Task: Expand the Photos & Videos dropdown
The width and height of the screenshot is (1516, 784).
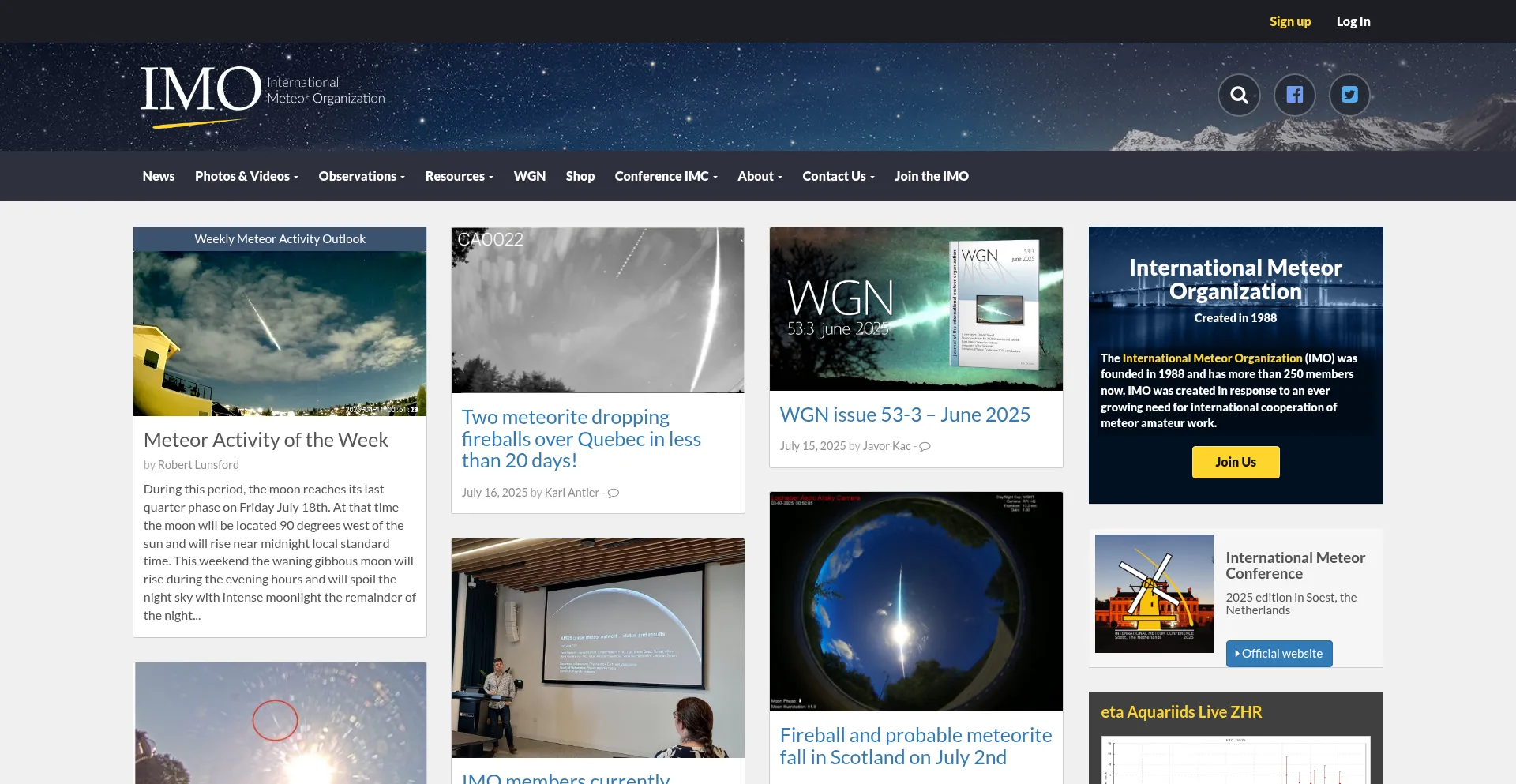Action: point(246,176)
